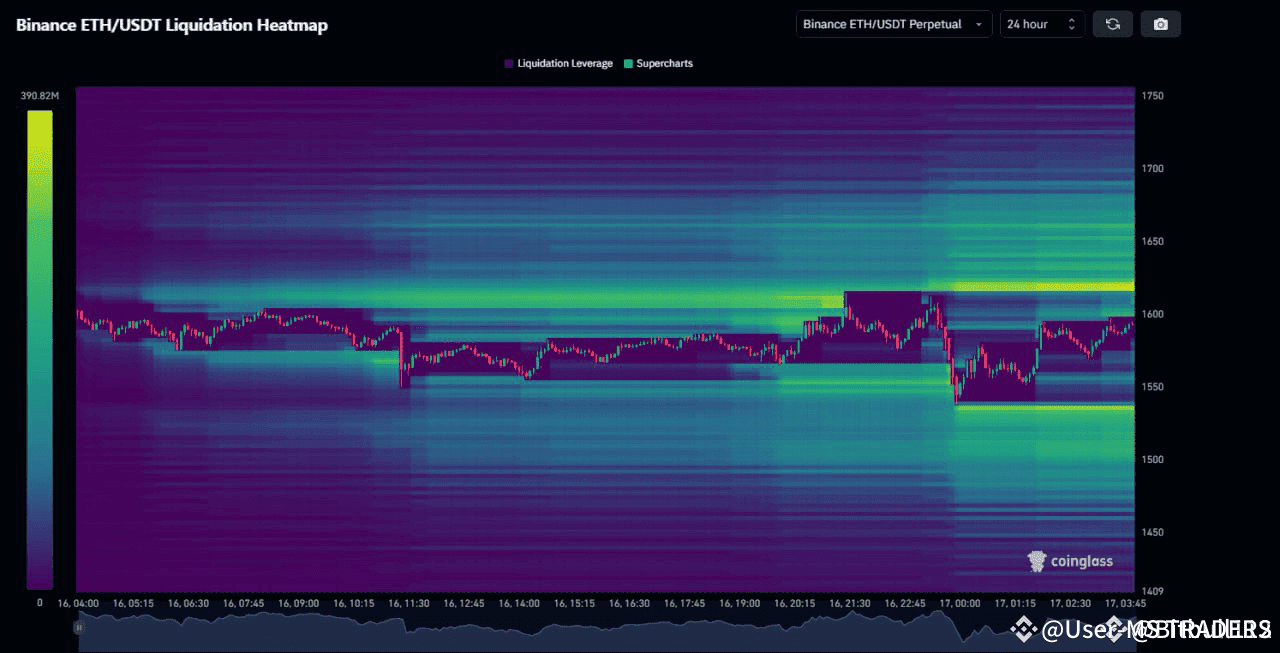This screenshot has width=1280, height=653.
Task: Click the 1600 price axis label
Action: [x=1153, y=314]
